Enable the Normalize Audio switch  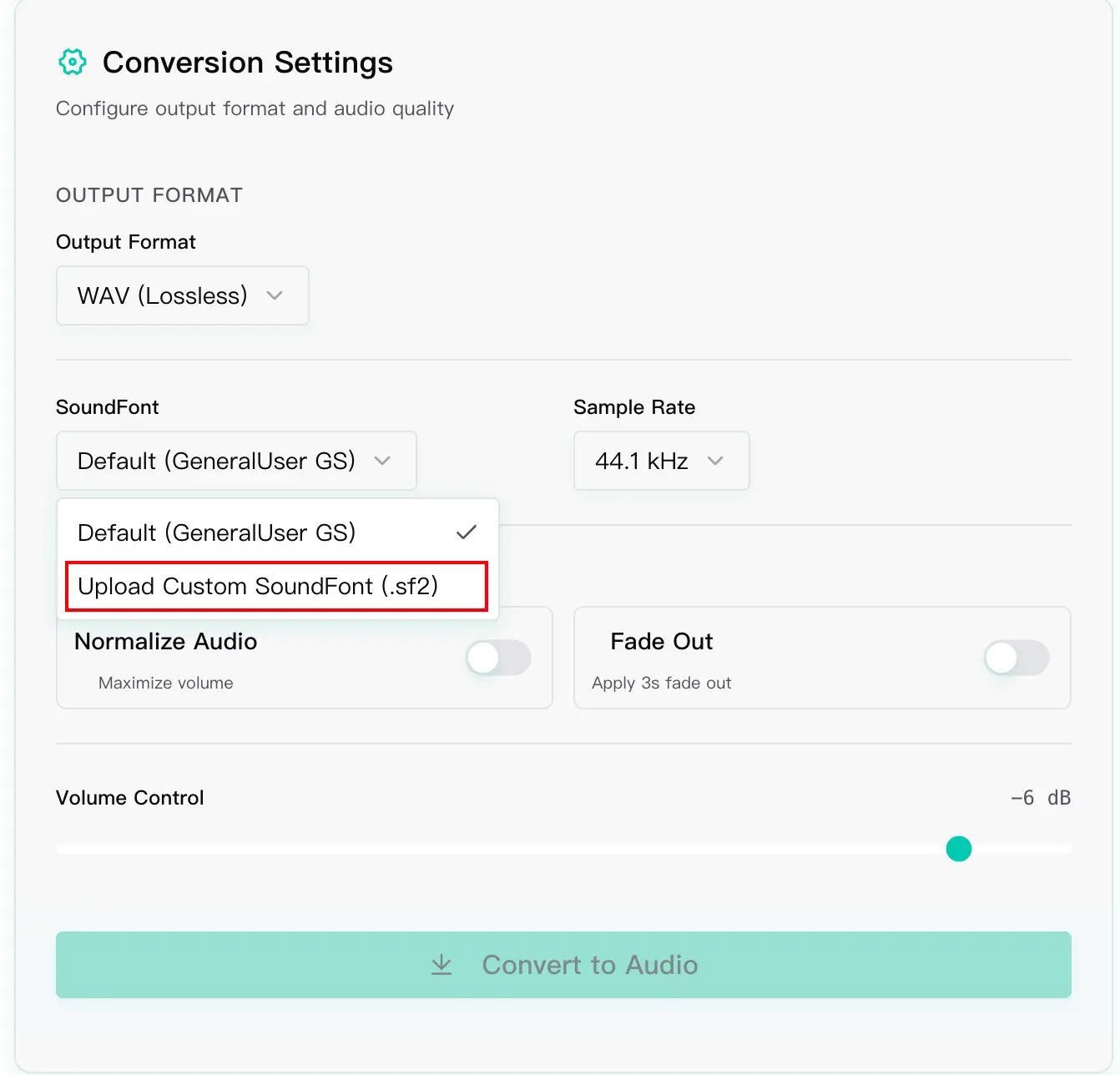click(498, 658)
